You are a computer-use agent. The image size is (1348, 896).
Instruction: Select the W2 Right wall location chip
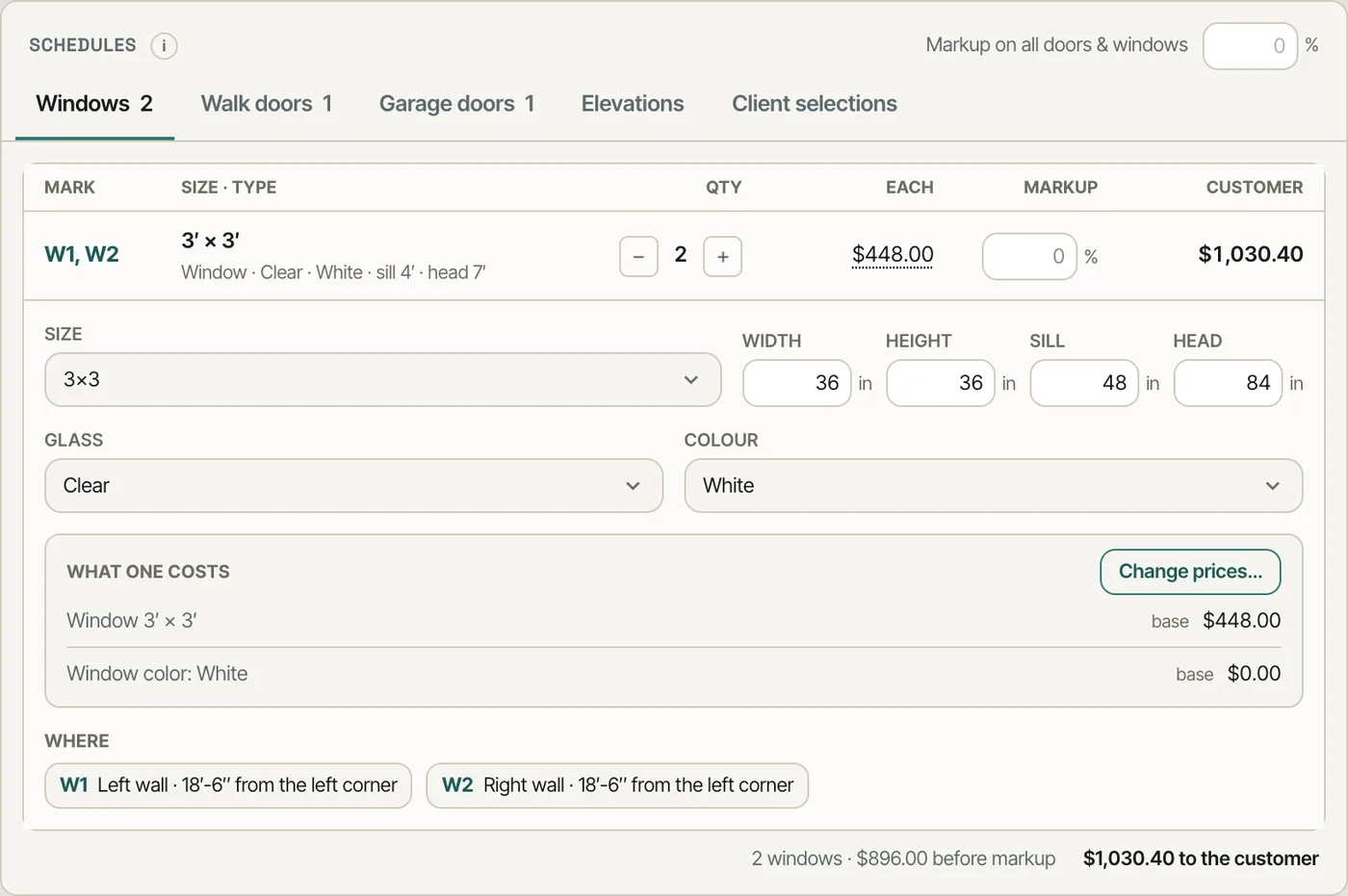point(617,785)
